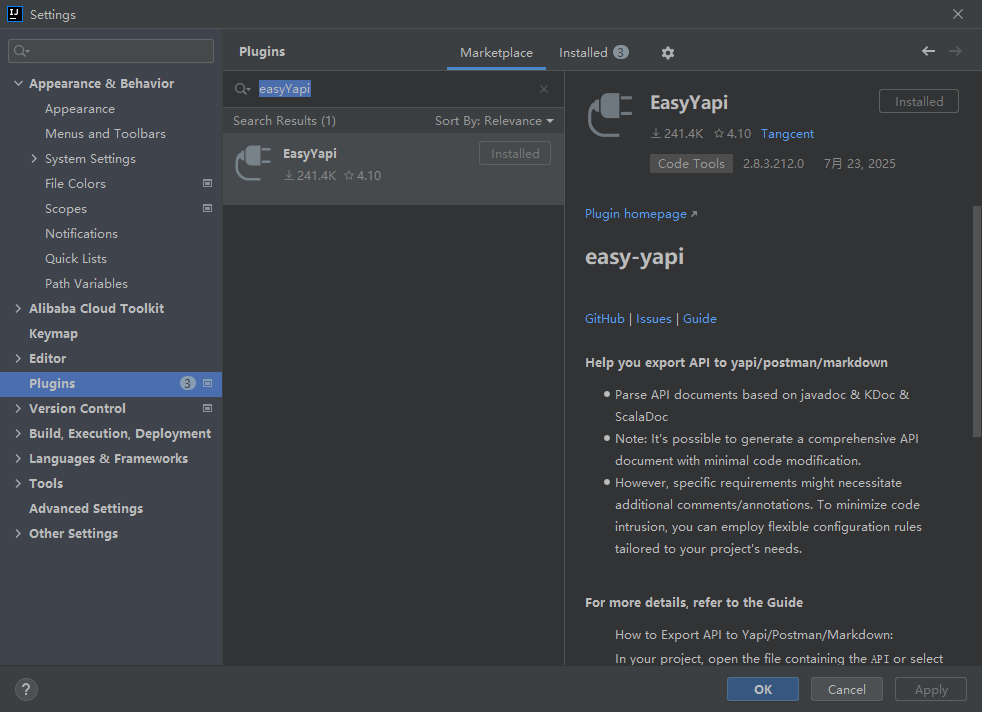Collapse the Appearance & Behavior section
This screenshot has width=982, height=712.
(x=18, y=84)
